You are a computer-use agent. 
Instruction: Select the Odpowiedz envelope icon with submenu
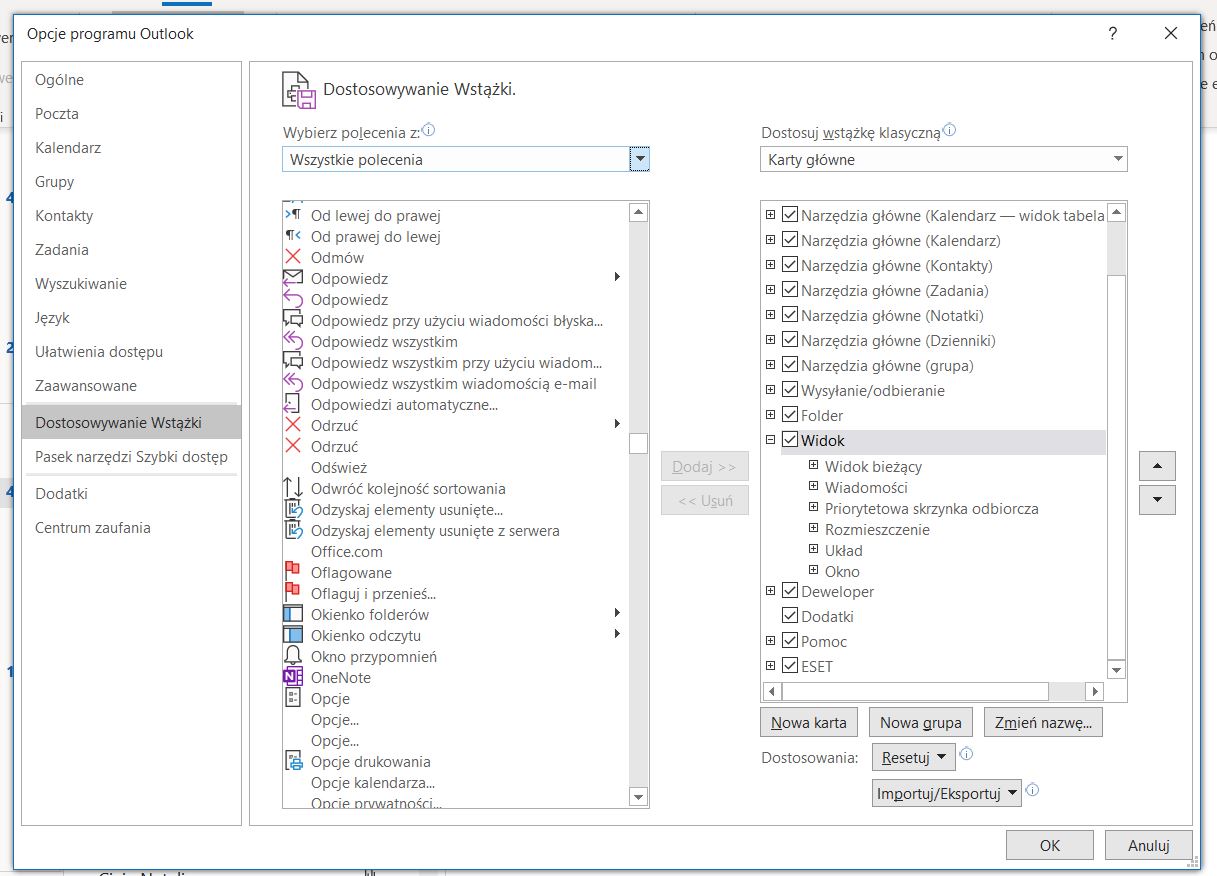(x=293, y=278)
